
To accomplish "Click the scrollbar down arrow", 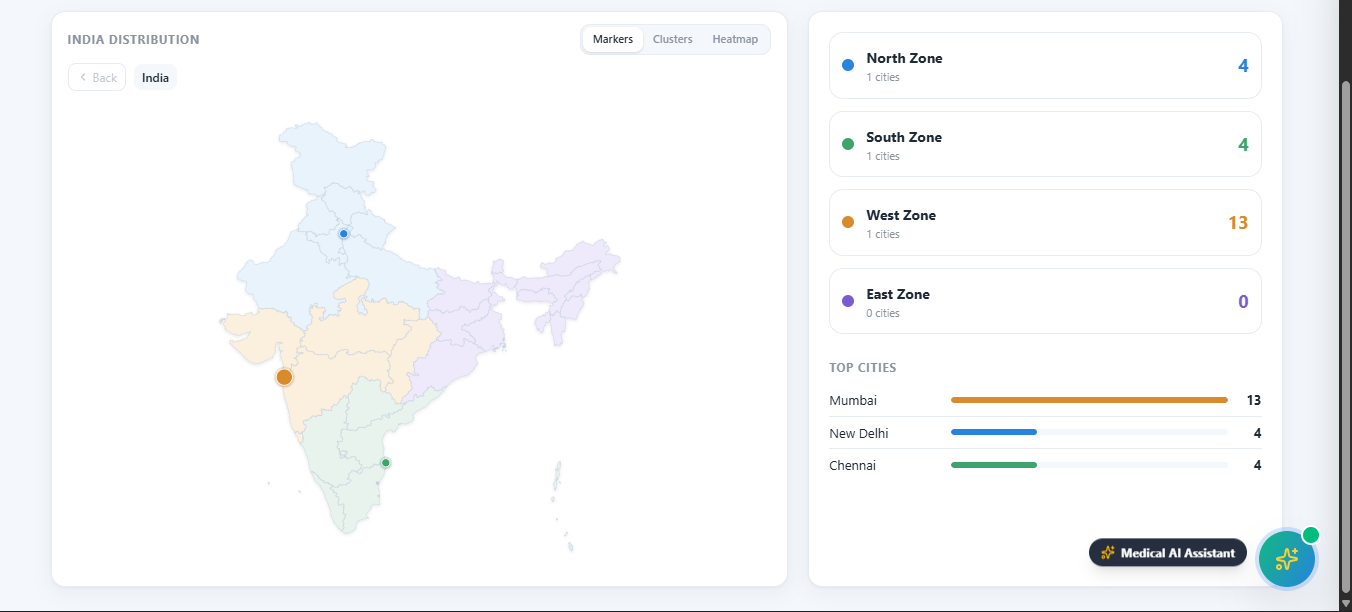I will coord(1345,604).
